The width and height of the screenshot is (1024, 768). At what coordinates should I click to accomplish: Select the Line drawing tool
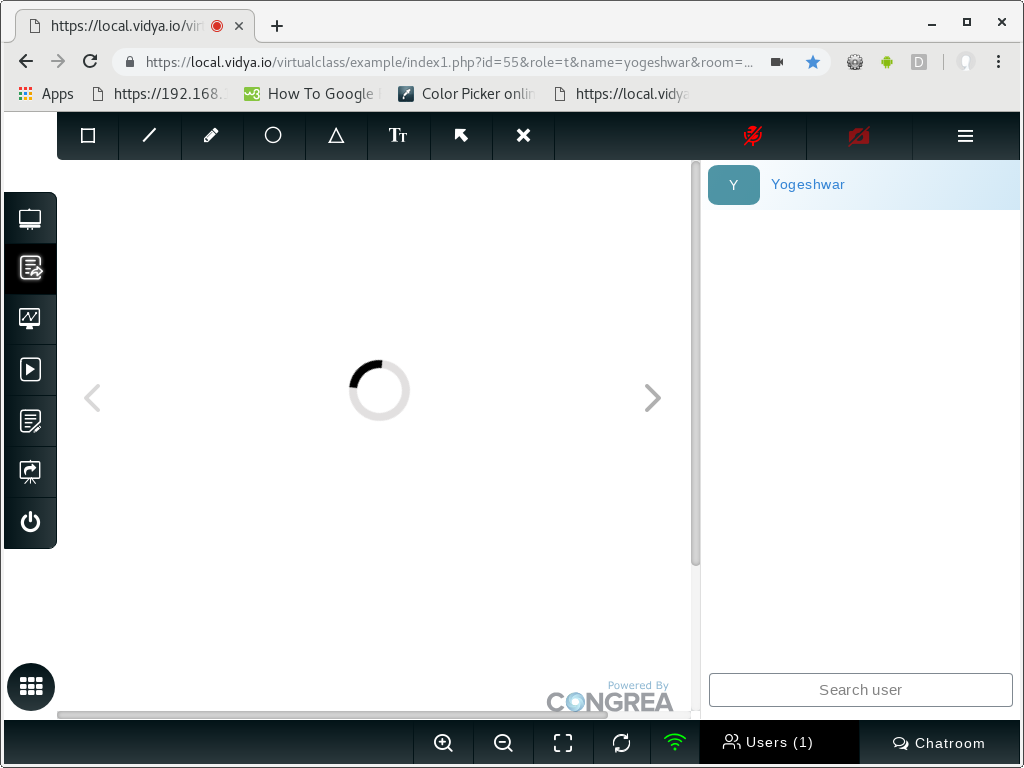149,136
